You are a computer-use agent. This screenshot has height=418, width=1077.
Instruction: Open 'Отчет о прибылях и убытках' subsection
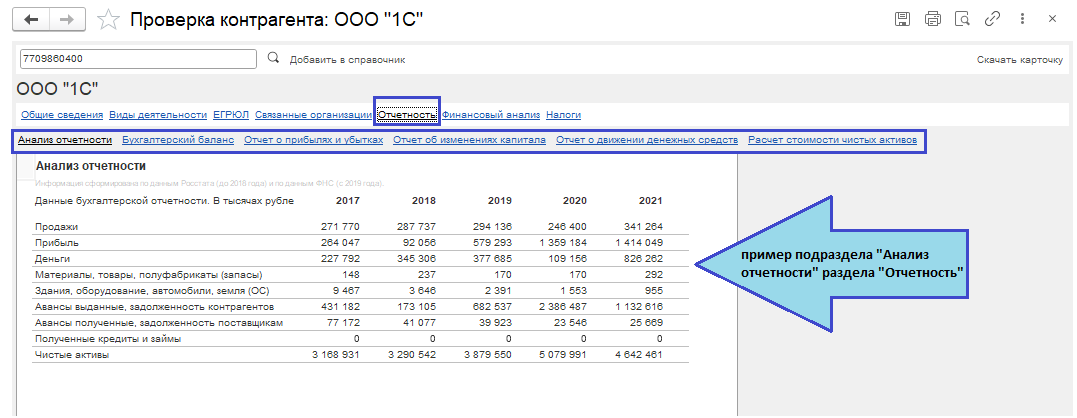pos(314,140)
